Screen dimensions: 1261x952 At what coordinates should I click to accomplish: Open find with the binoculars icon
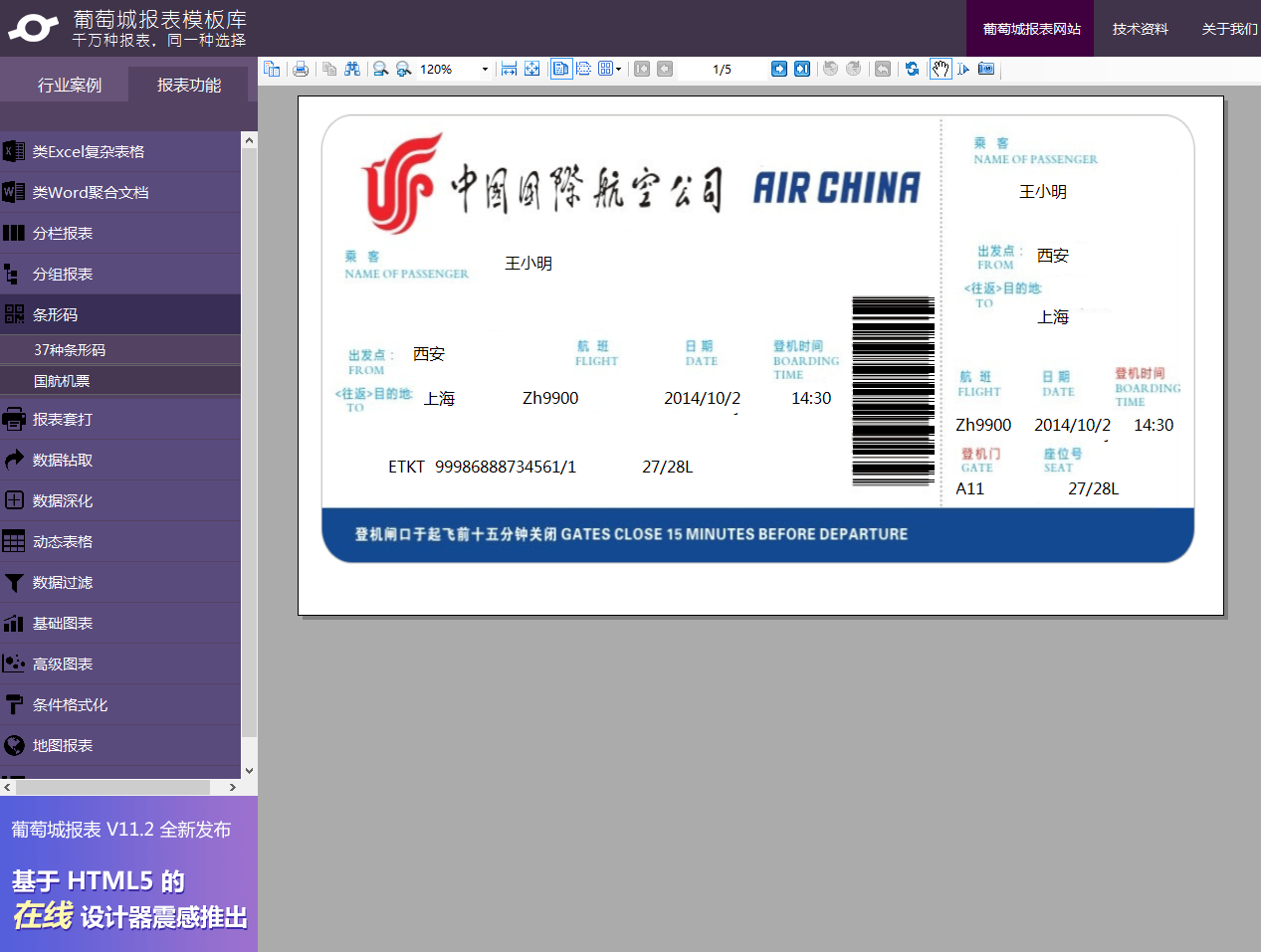pos(352,69)
